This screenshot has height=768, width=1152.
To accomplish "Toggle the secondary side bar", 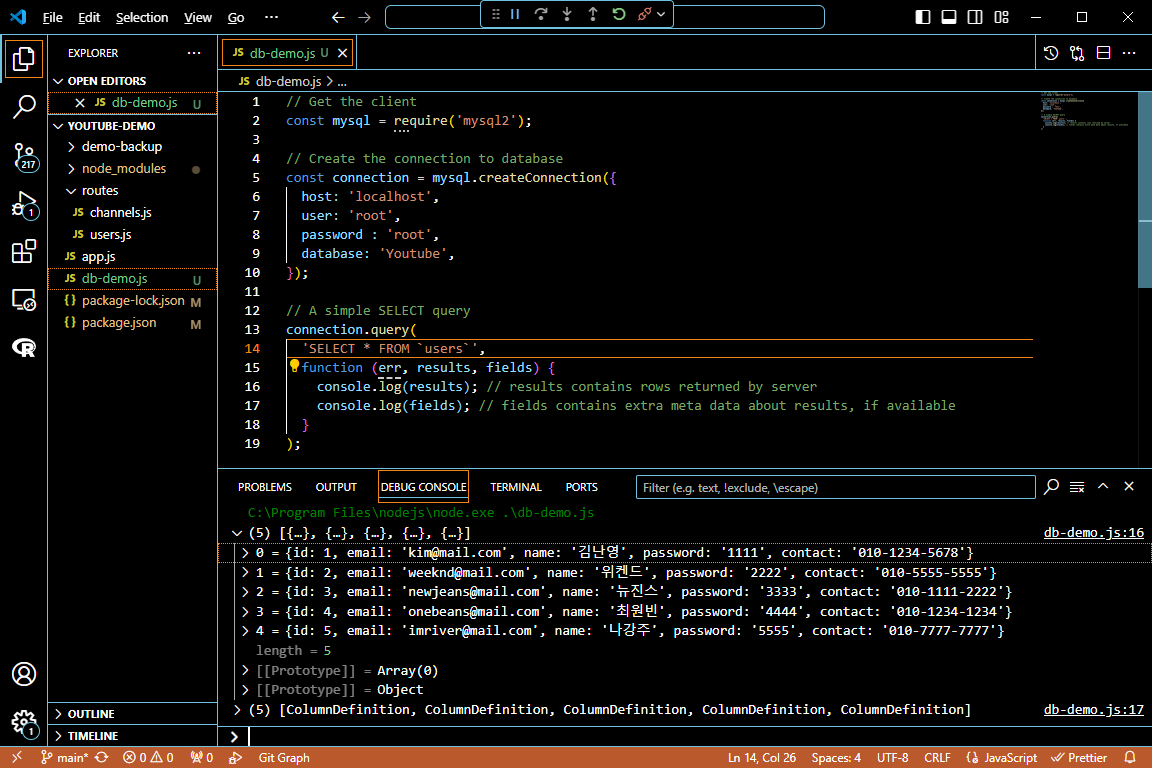I will point(975,17).
